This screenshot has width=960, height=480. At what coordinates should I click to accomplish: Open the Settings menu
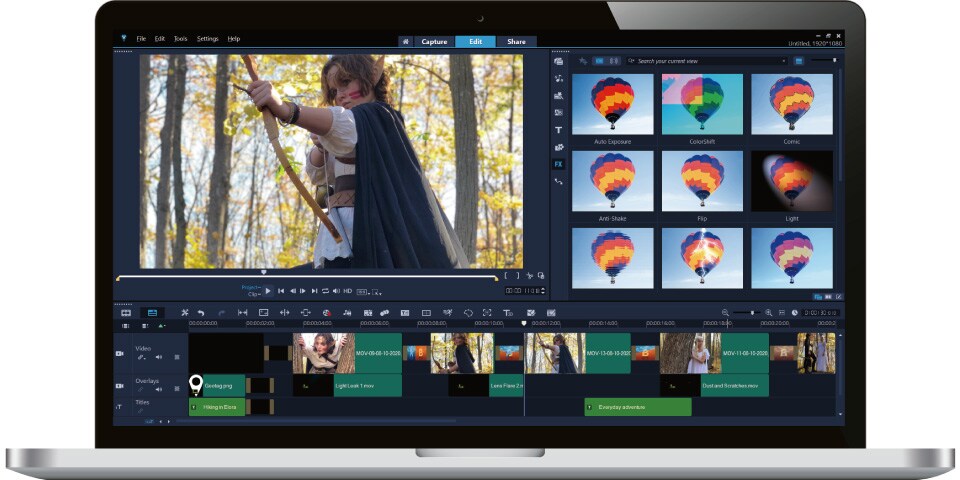click(x=207, y=39)
